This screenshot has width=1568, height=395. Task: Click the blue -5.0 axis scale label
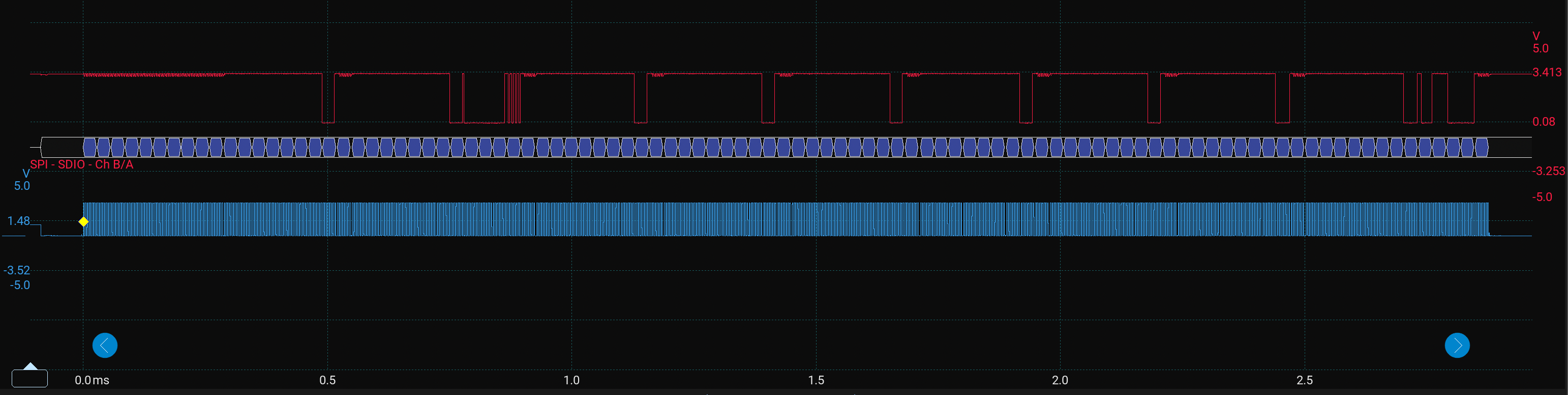point(19,285)
